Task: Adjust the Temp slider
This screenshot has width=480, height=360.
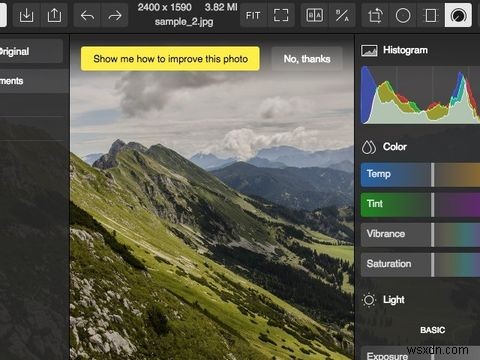Action: pyautogui.click(x=420, y=175)
